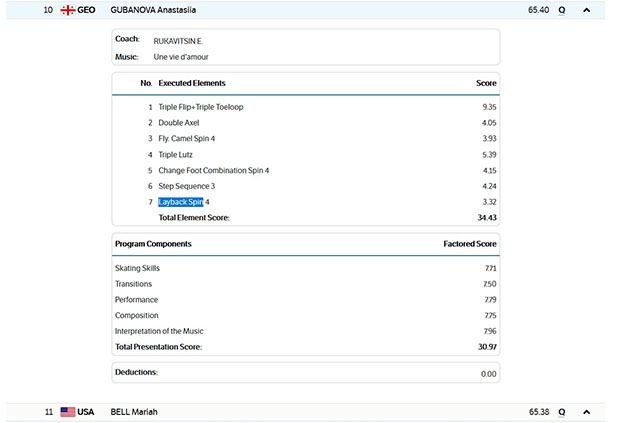The image size is (640, 423).
Task: Click the Georgia flag icon
Action: 67,10
